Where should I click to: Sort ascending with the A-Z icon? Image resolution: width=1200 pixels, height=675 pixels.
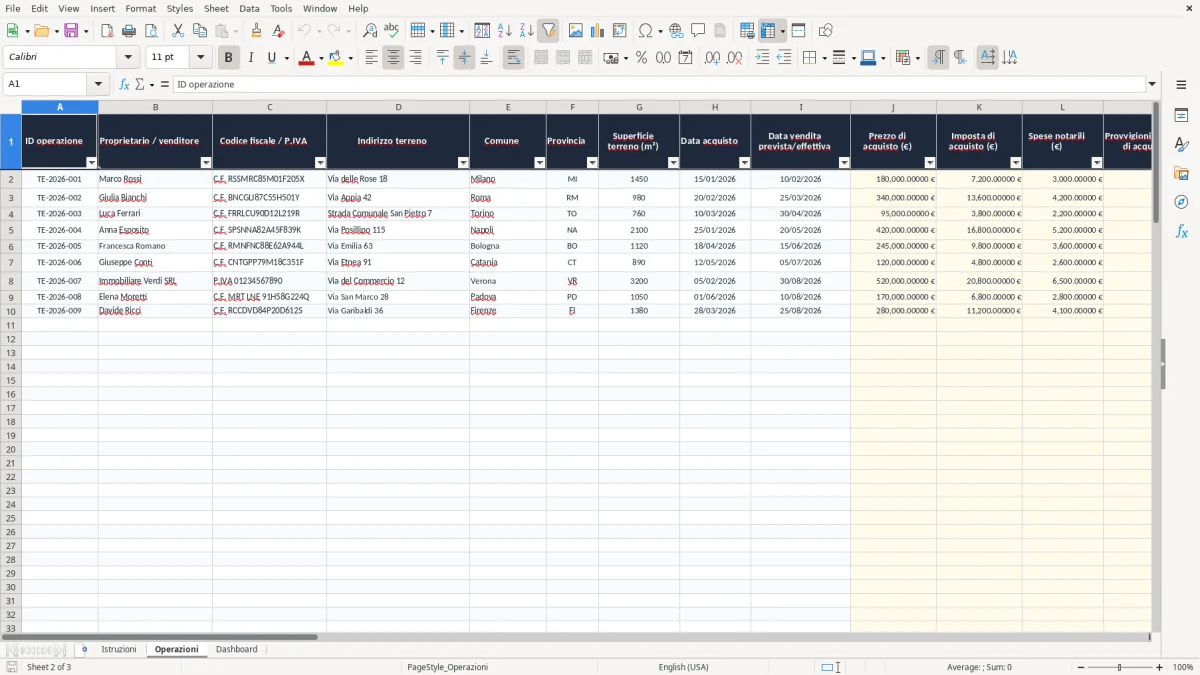(505, 31)
